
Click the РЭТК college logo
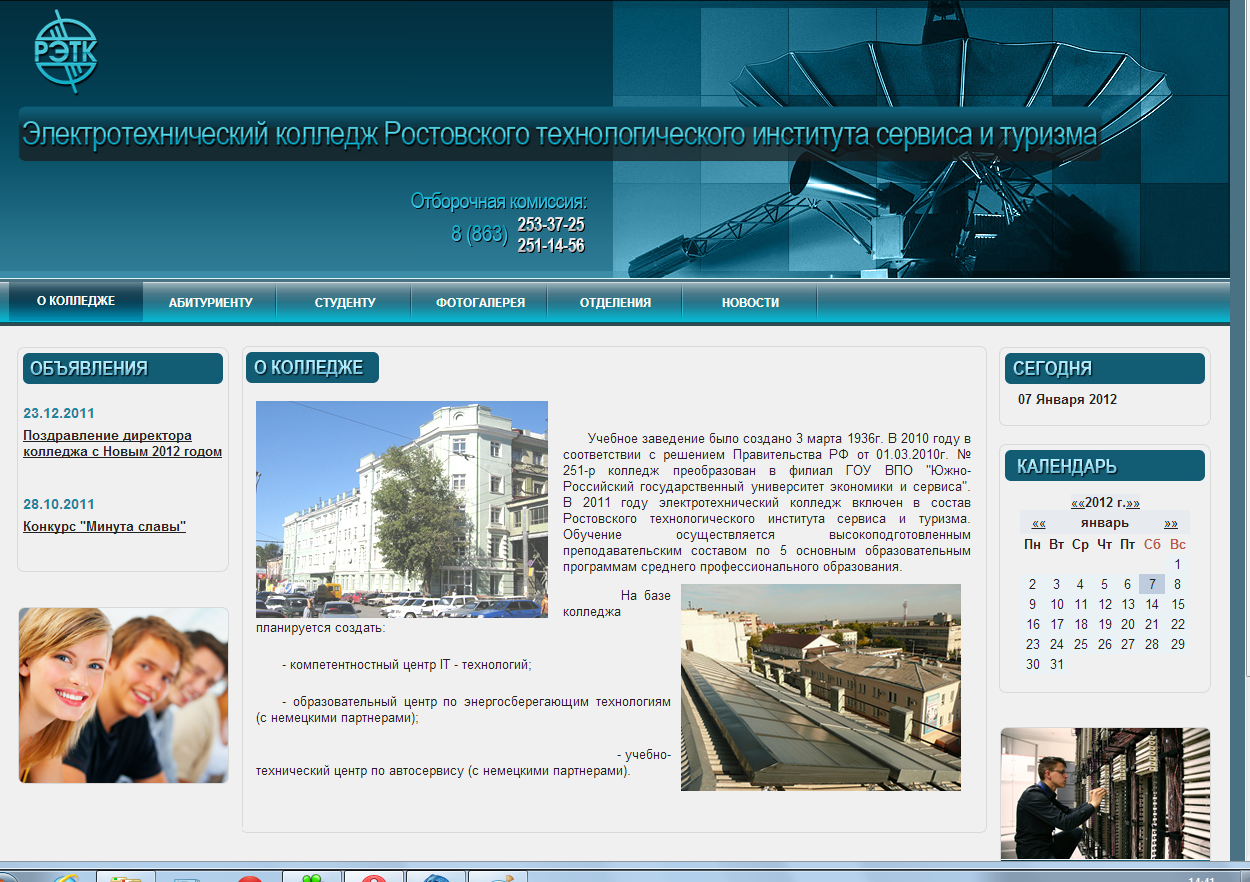(65, 52)
